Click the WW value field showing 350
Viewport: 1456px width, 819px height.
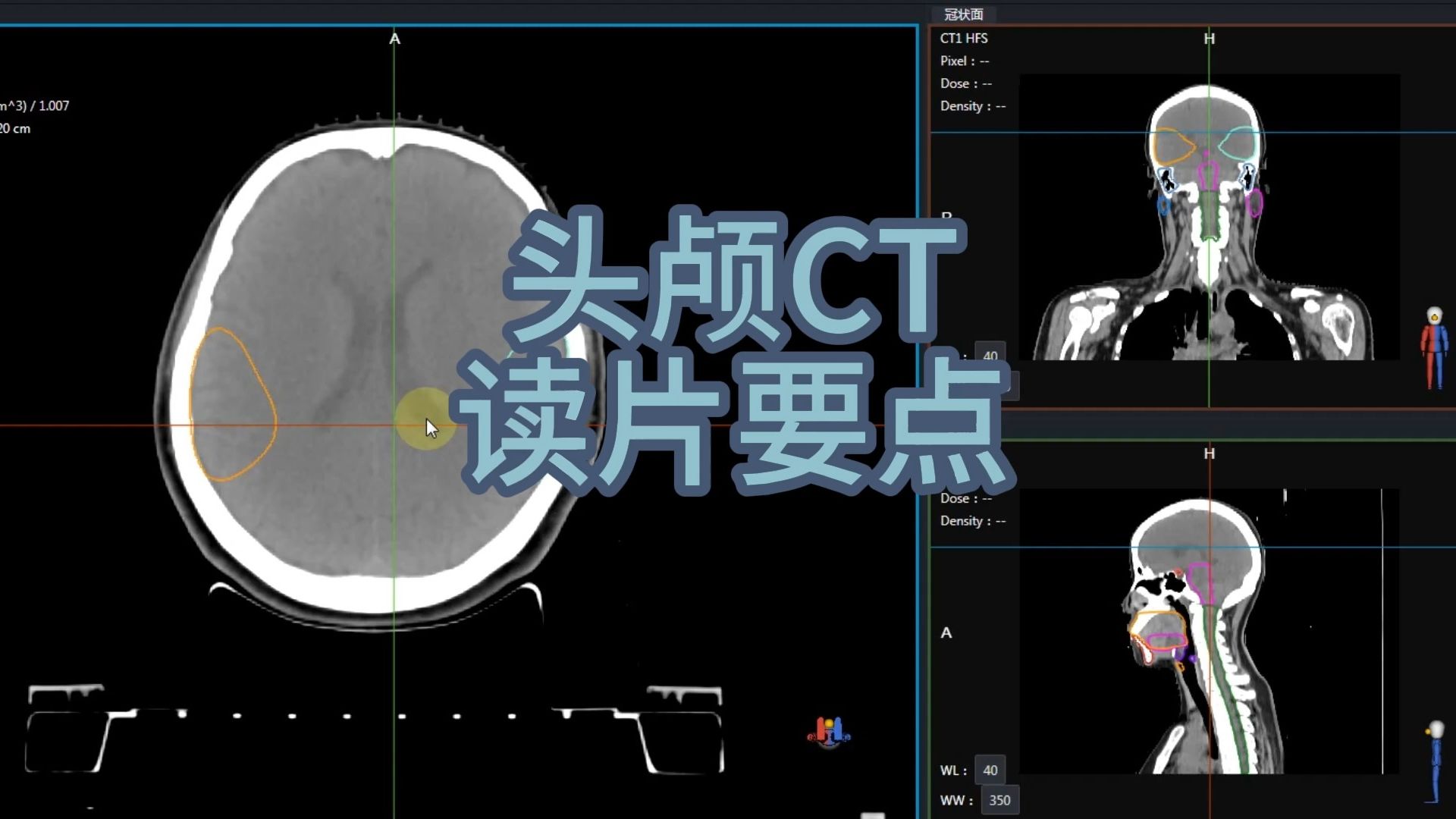coord(999,800)
